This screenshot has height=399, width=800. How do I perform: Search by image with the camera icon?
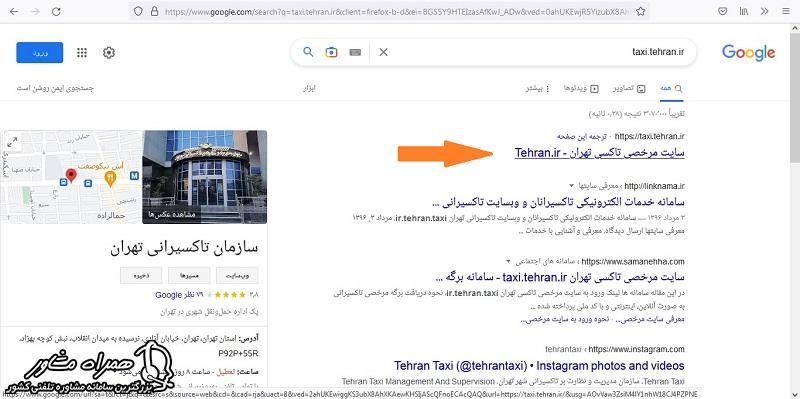point(332,52)
